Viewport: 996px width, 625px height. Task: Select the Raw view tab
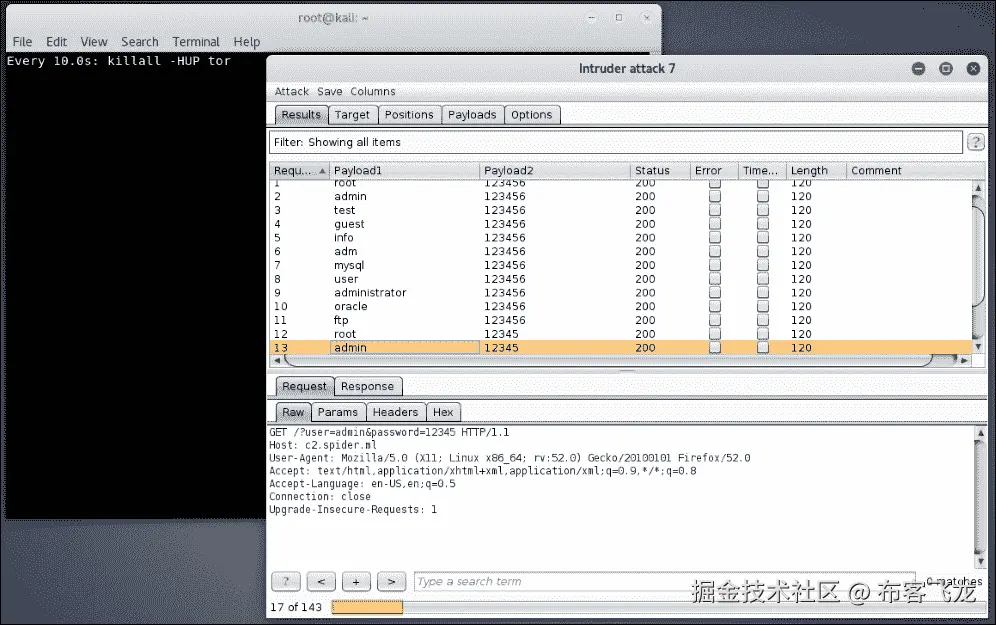(293, 412)
